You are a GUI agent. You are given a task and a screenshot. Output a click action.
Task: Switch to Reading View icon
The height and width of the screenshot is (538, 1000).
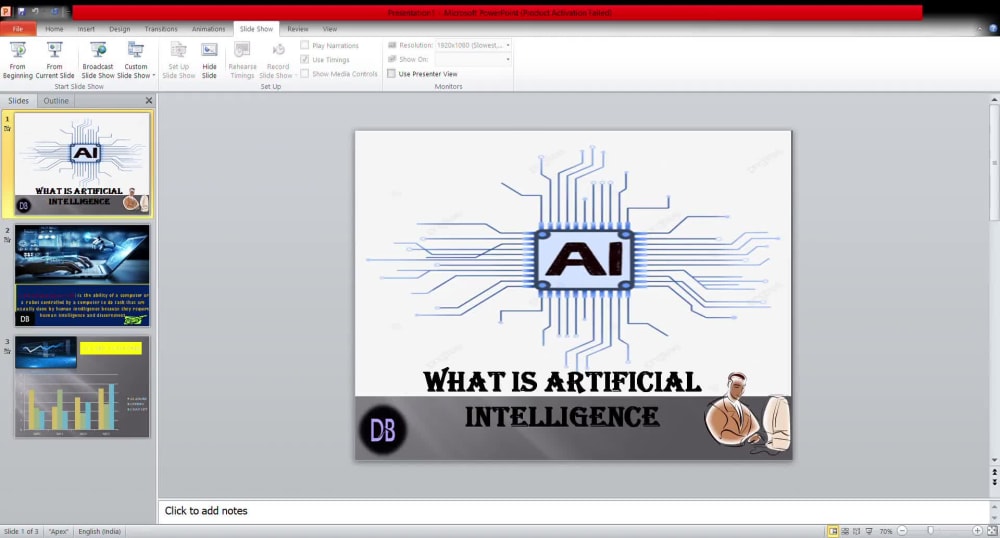coord(857,531)
